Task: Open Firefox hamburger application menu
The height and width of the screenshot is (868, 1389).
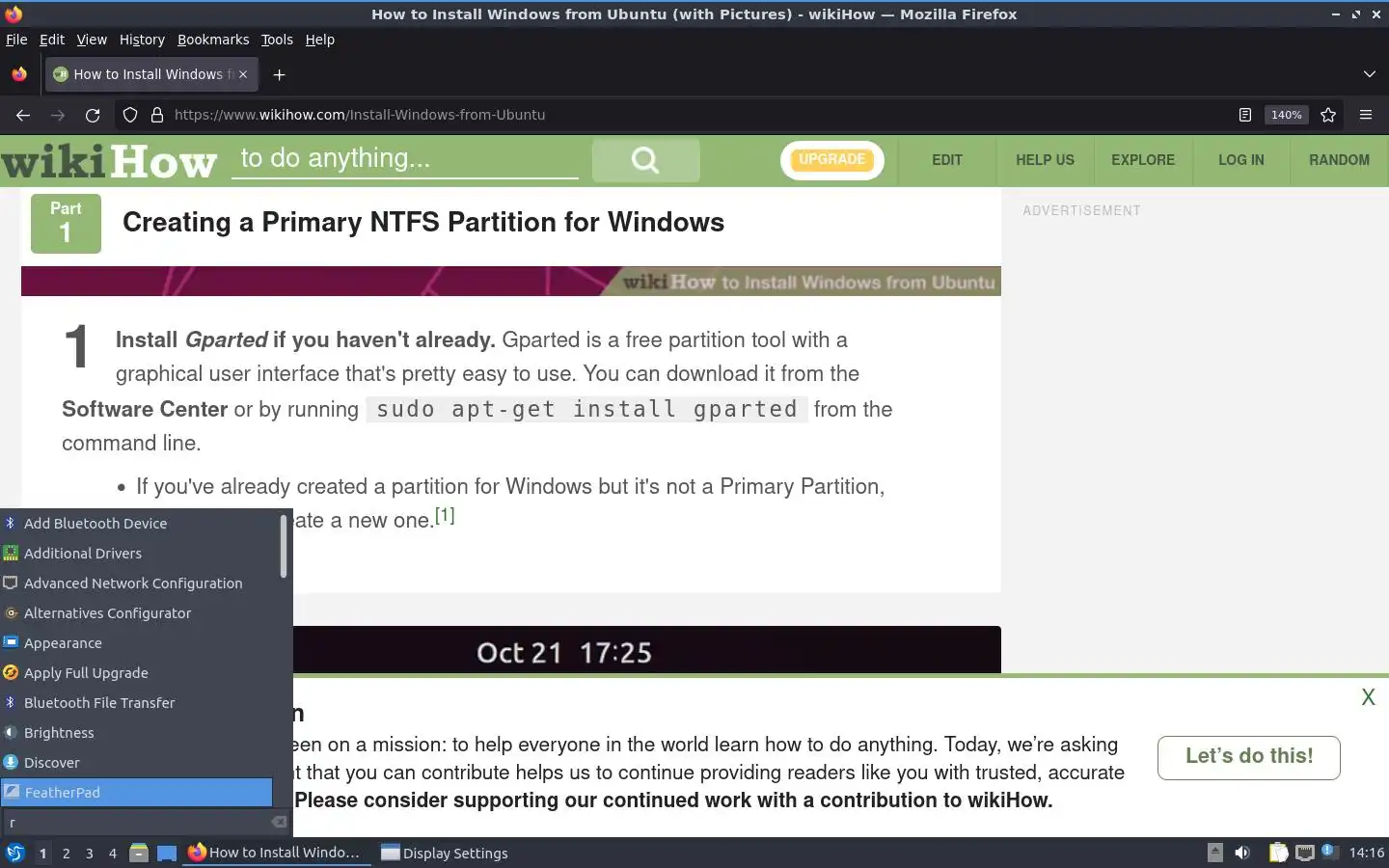Action: tap(1366, 115)
